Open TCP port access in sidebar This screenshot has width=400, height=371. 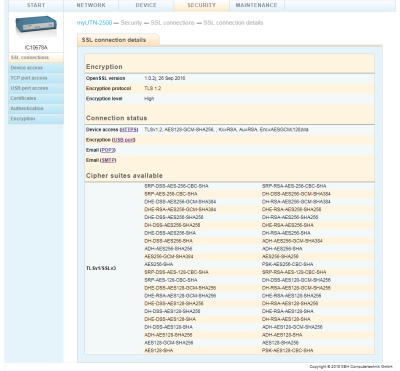click(x=36, y=78)
